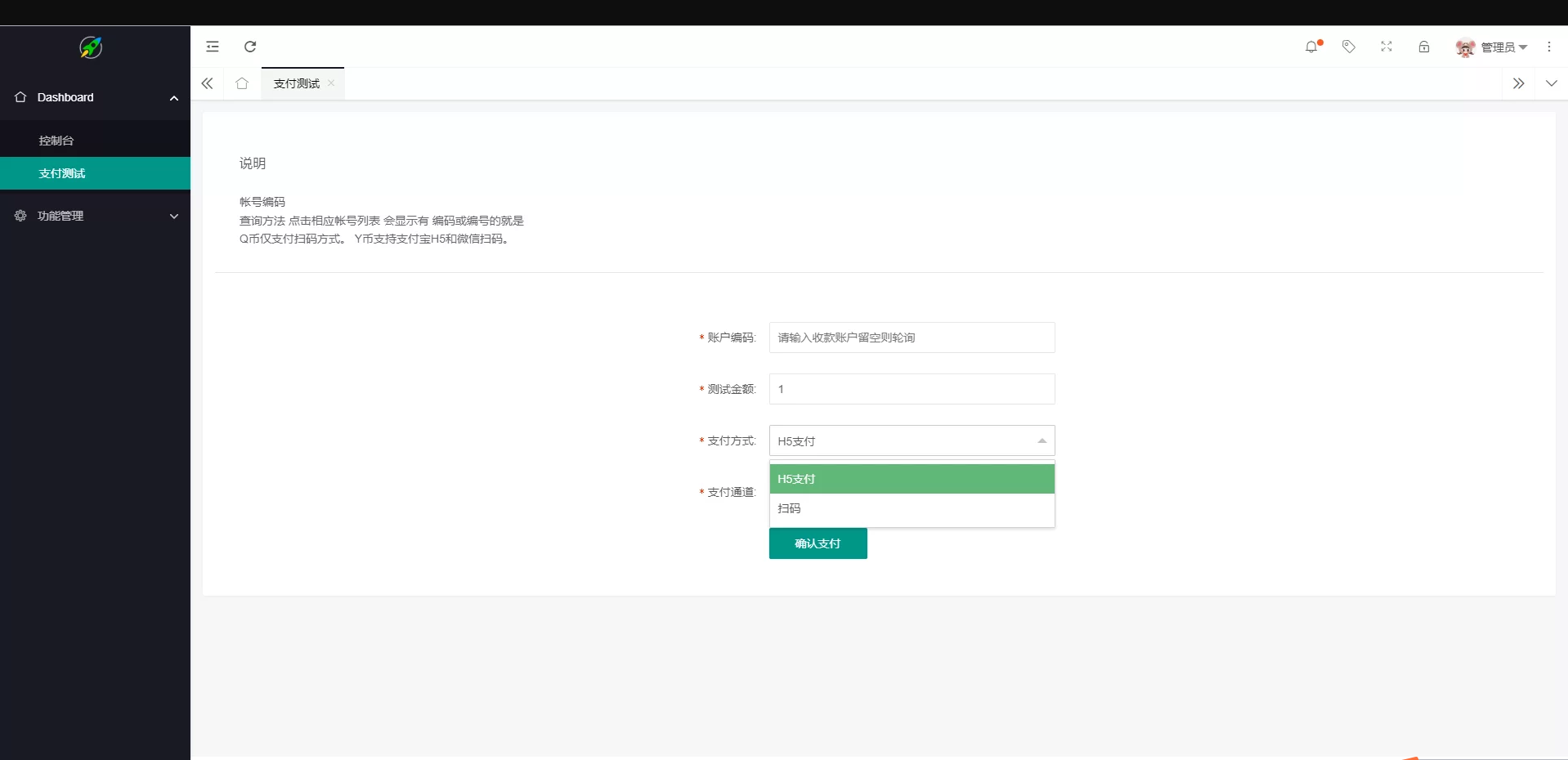Open the vertical three-dot more menu
This screenshot has width=1568, height=760.
1549,47
